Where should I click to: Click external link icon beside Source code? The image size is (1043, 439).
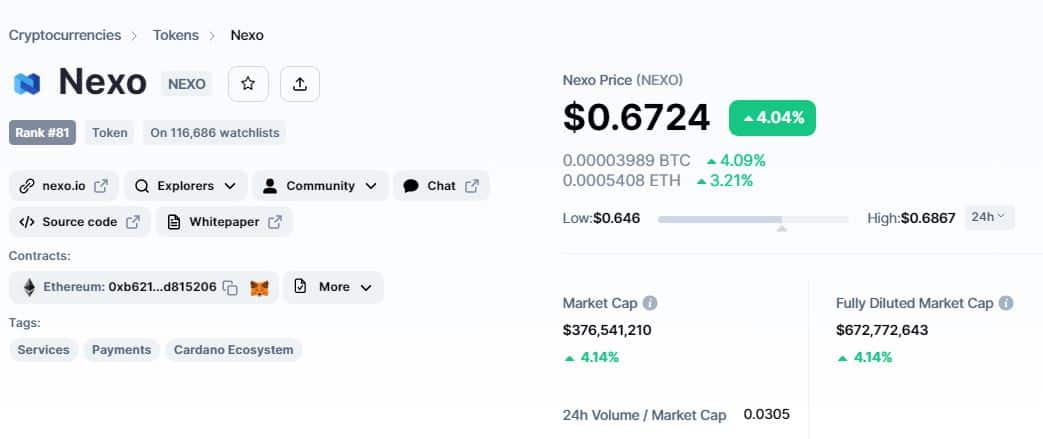pyautogui.click(x=133, y=222)
